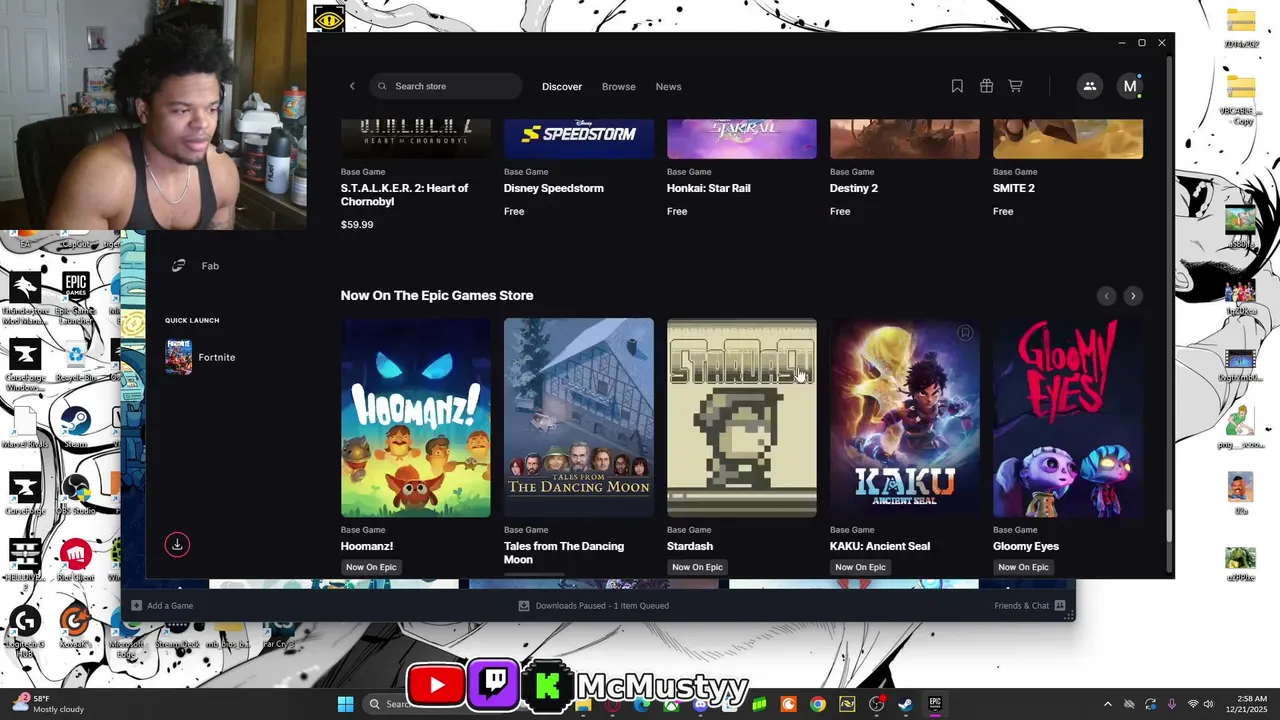Open the M profile avatar menu
Screen dimensions: 1280x720
coord(1130,86)
